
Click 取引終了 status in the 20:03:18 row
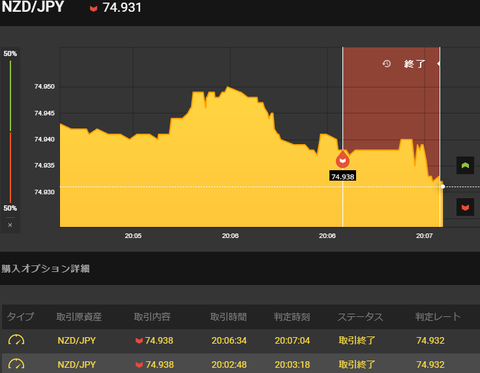pos(357,365)
